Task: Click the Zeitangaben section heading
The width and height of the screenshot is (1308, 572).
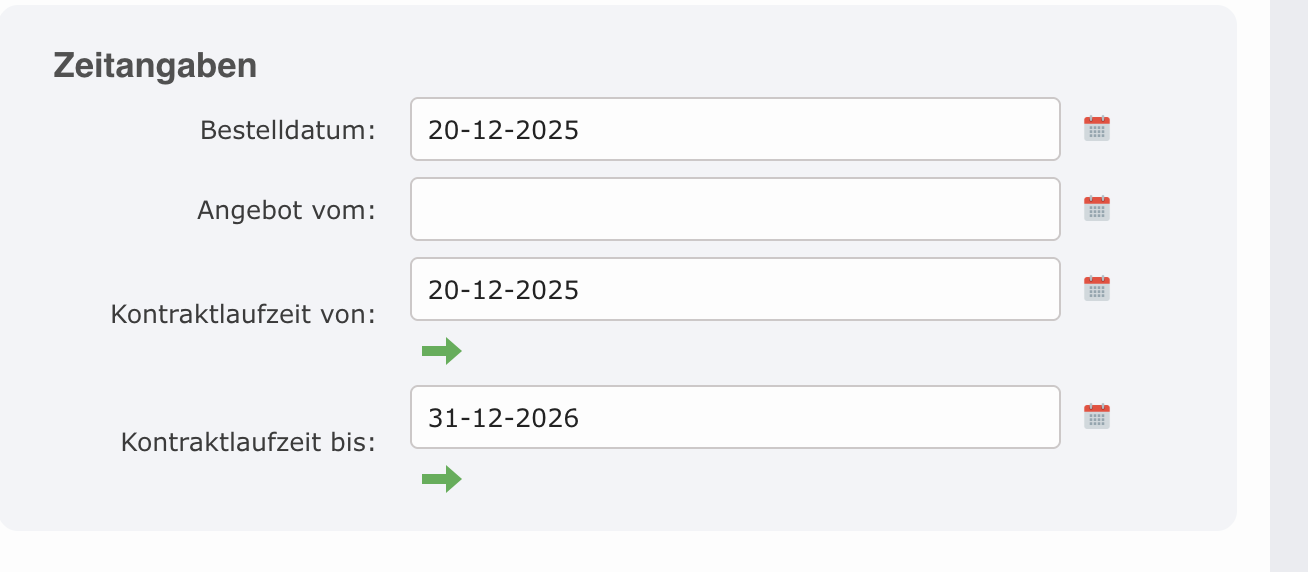Action: pyautogui.click(x=155, y=66)
